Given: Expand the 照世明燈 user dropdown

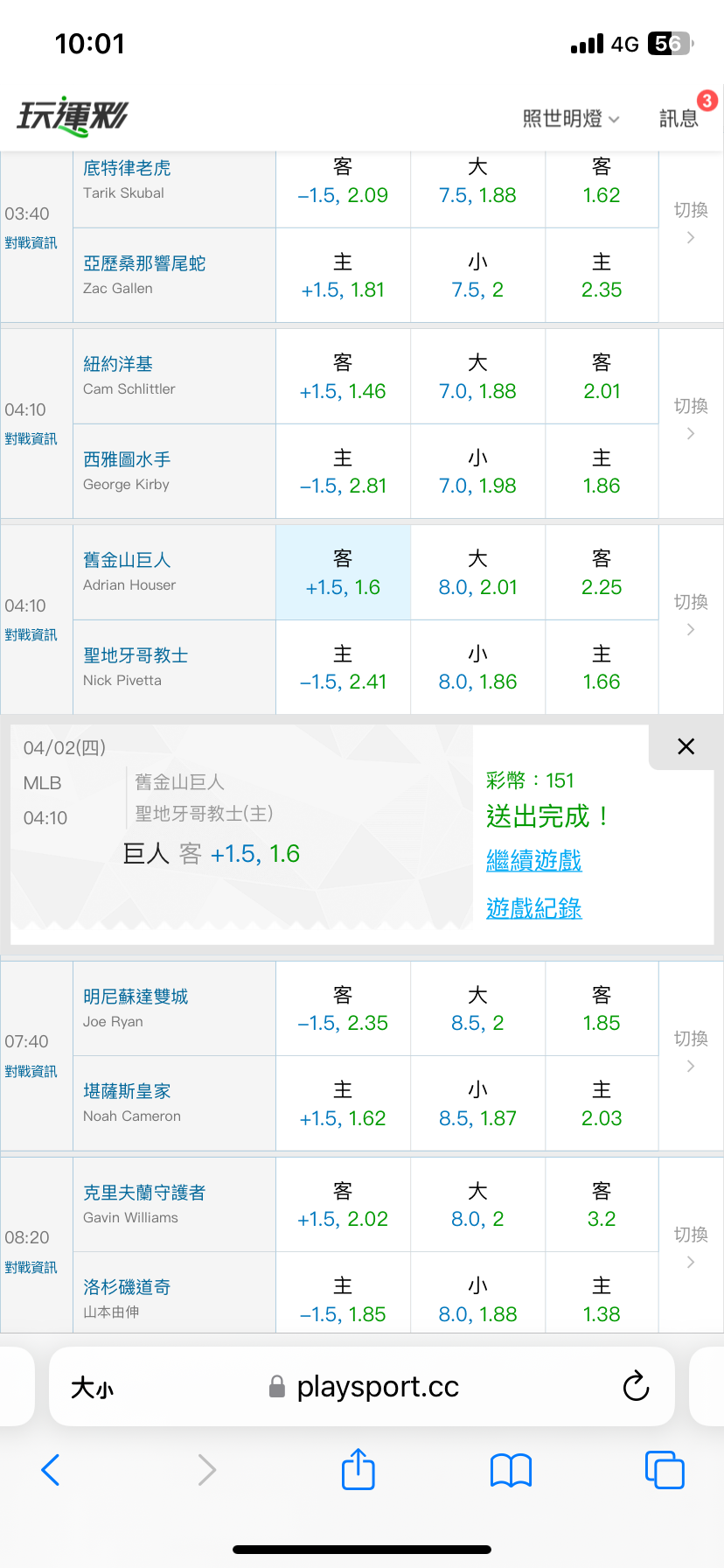Looking at the screenshot, I should [x=571, y=118].
